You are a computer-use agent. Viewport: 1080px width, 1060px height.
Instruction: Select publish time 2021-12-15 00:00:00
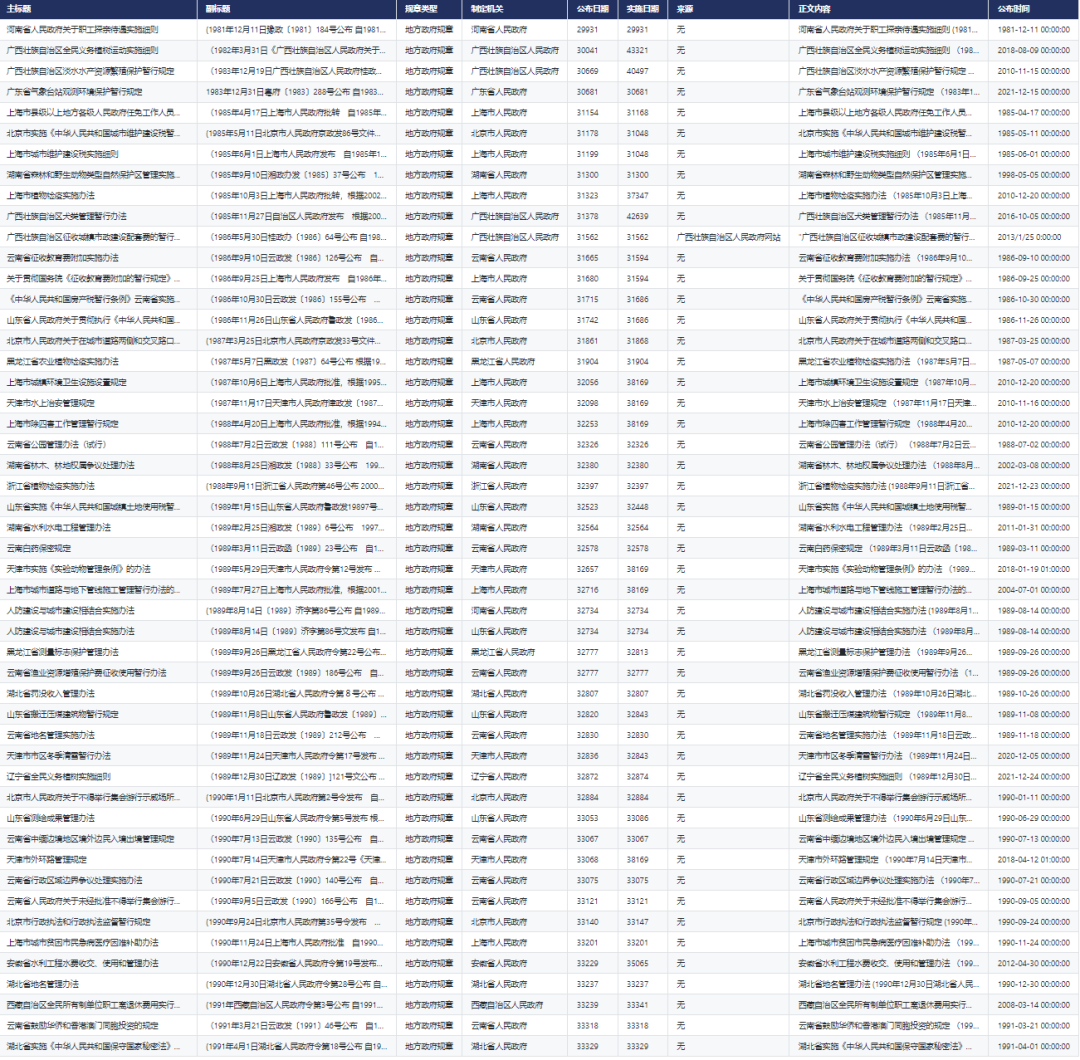point(1034,92)
